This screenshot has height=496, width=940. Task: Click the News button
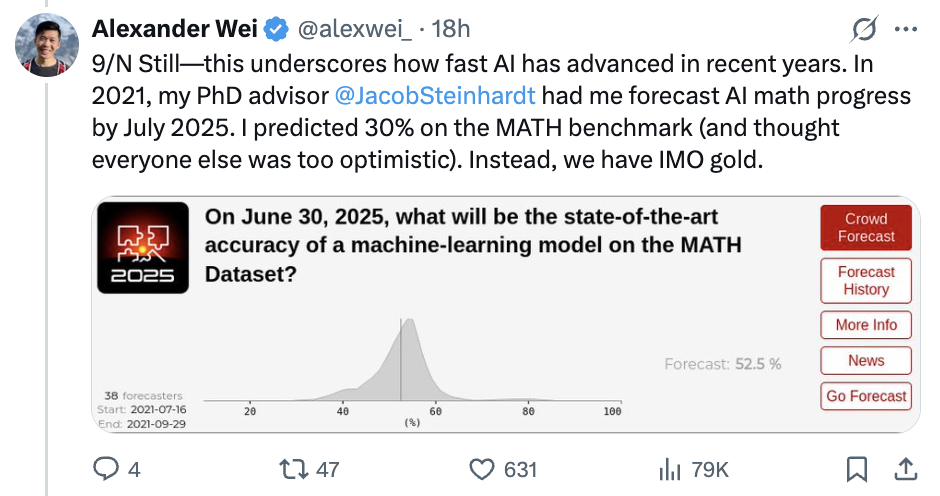[x=866, y=360]
